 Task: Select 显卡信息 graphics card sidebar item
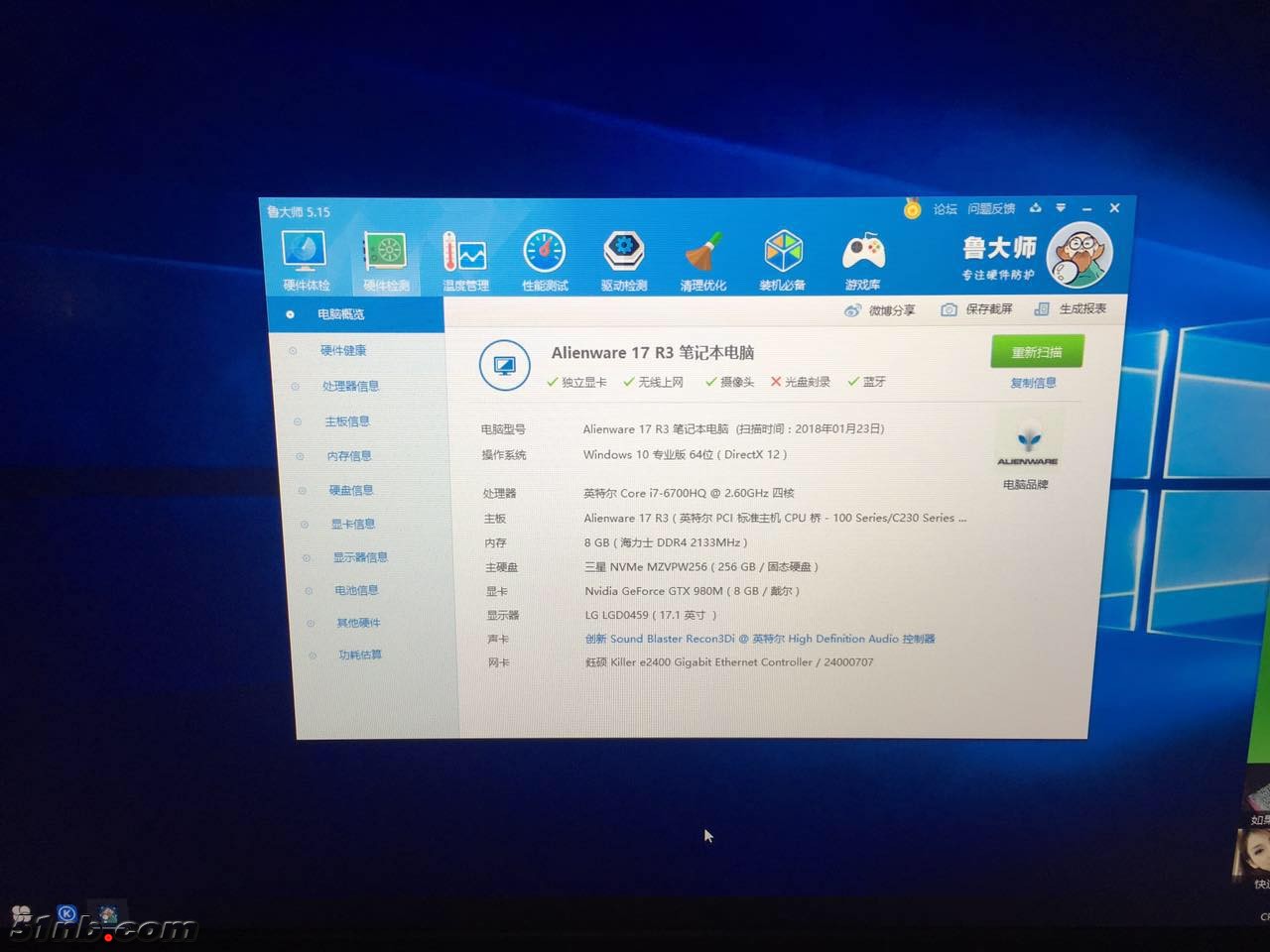click(x=352, y=524)
